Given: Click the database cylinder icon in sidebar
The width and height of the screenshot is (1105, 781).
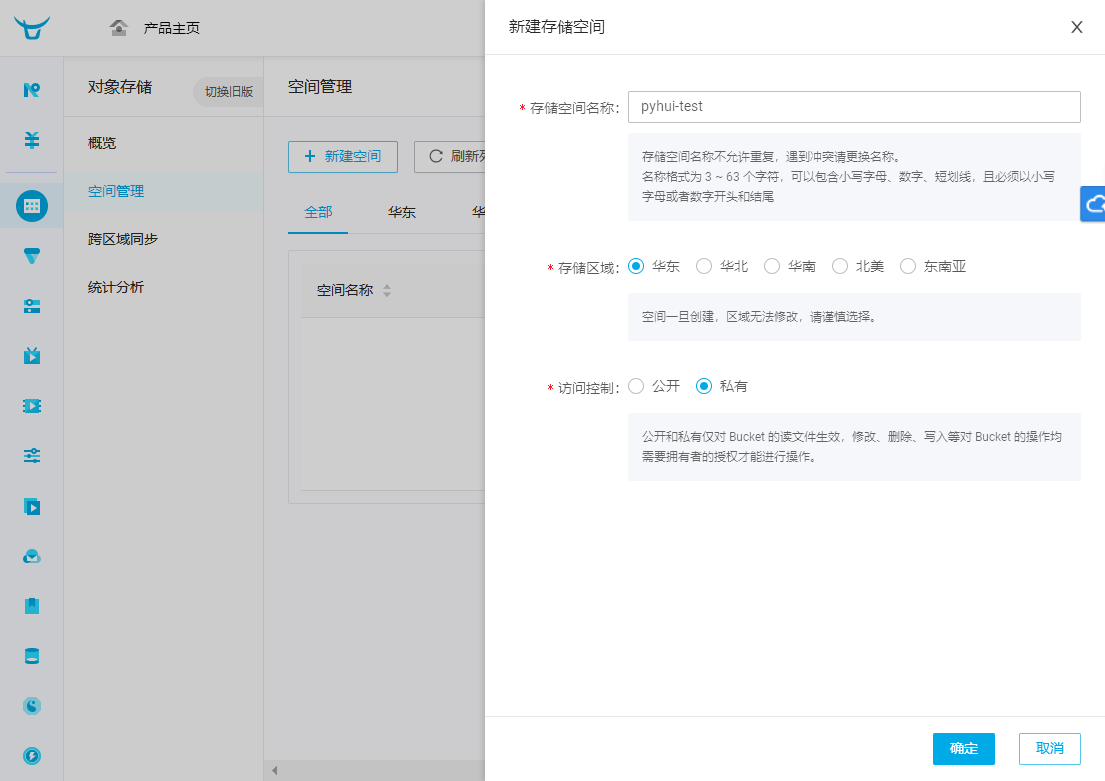Looking at the screenshot, I should [31, 656].
